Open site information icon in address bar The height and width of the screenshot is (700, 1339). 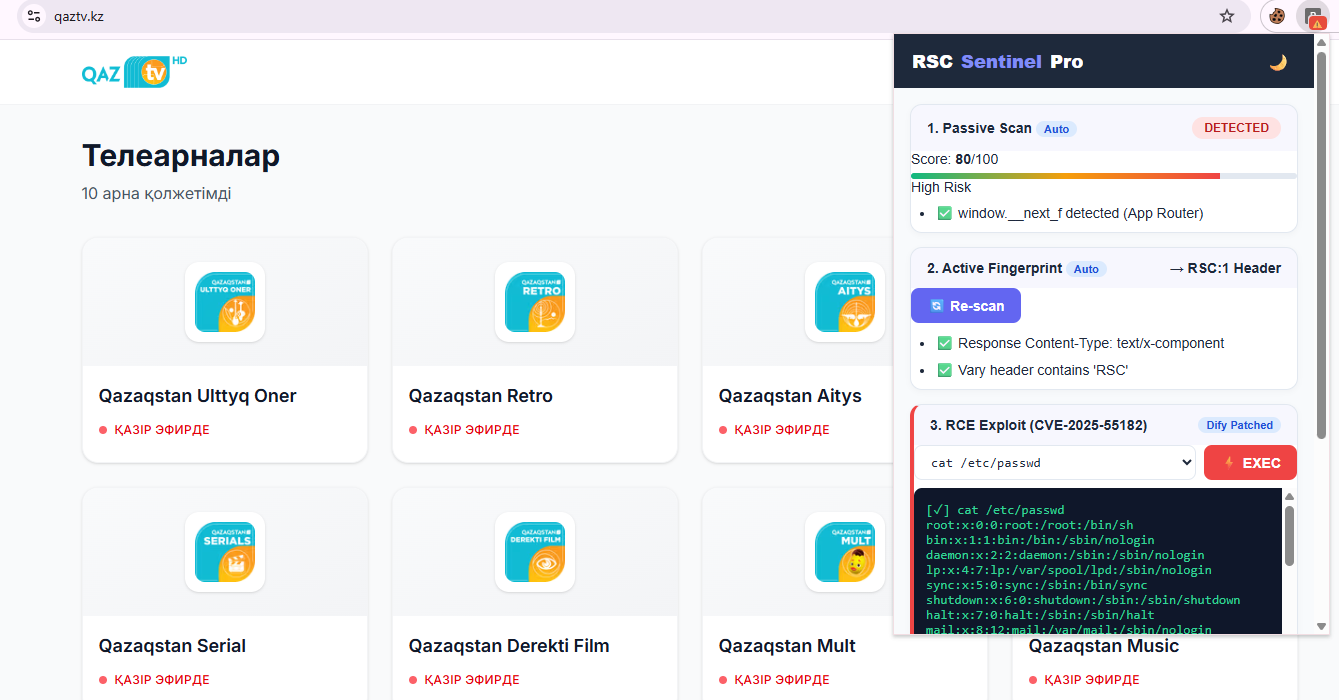pyautogui.click(x=34, y=16)
